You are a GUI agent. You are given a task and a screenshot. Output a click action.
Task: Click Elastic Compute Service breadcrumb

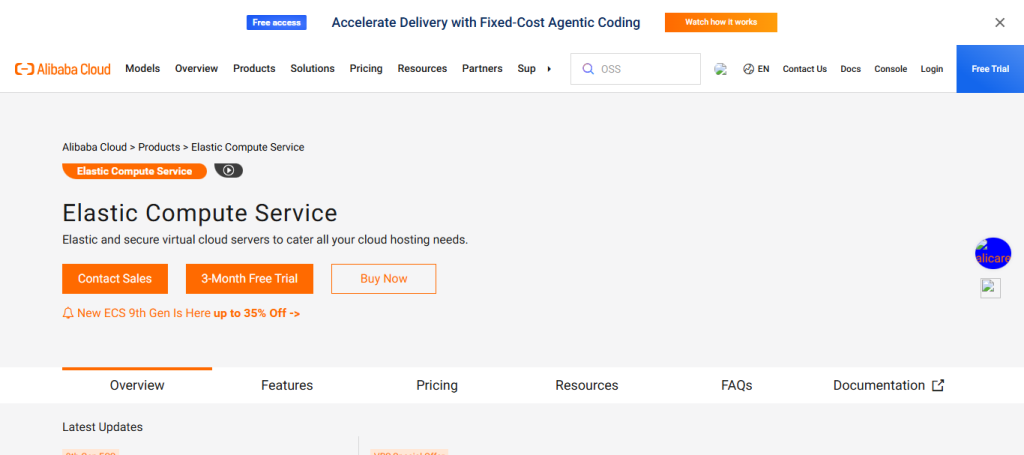248,147
